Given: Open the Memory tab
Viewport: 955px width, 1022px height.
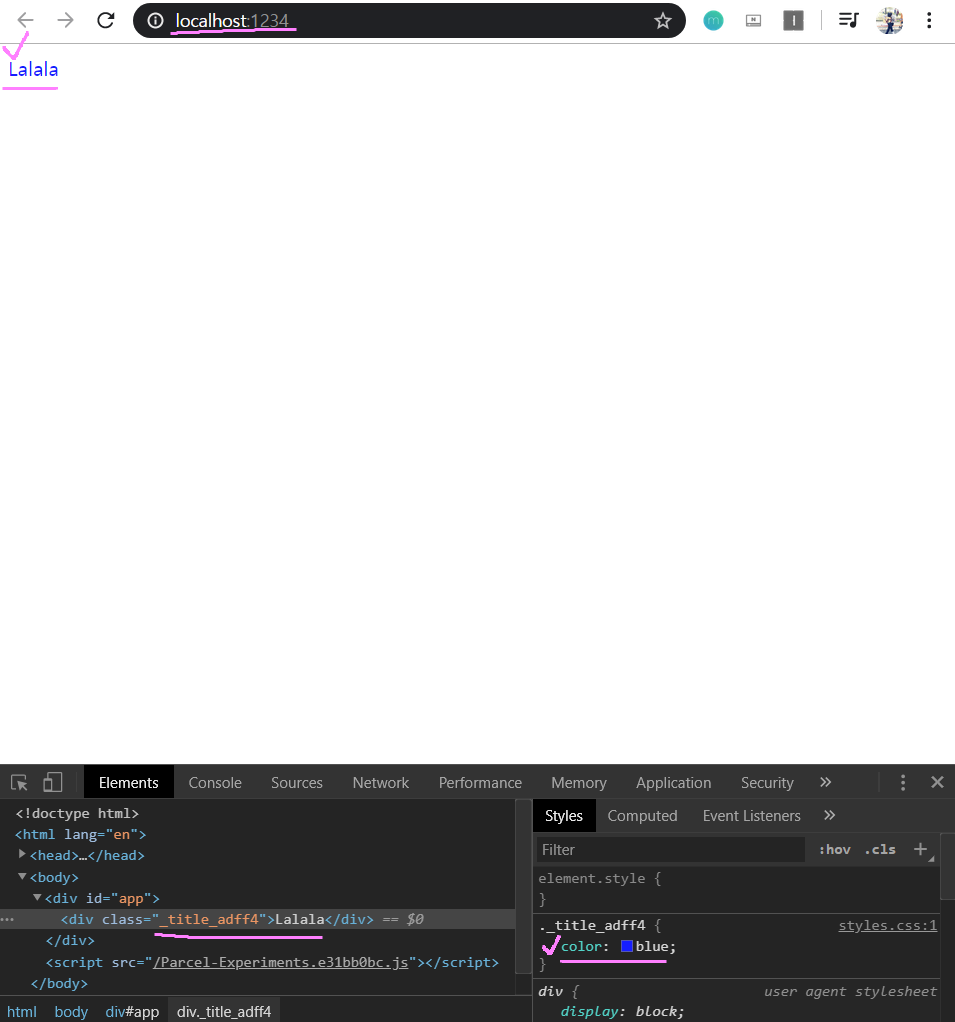Looking at the screenshot, I should [579, 782].
